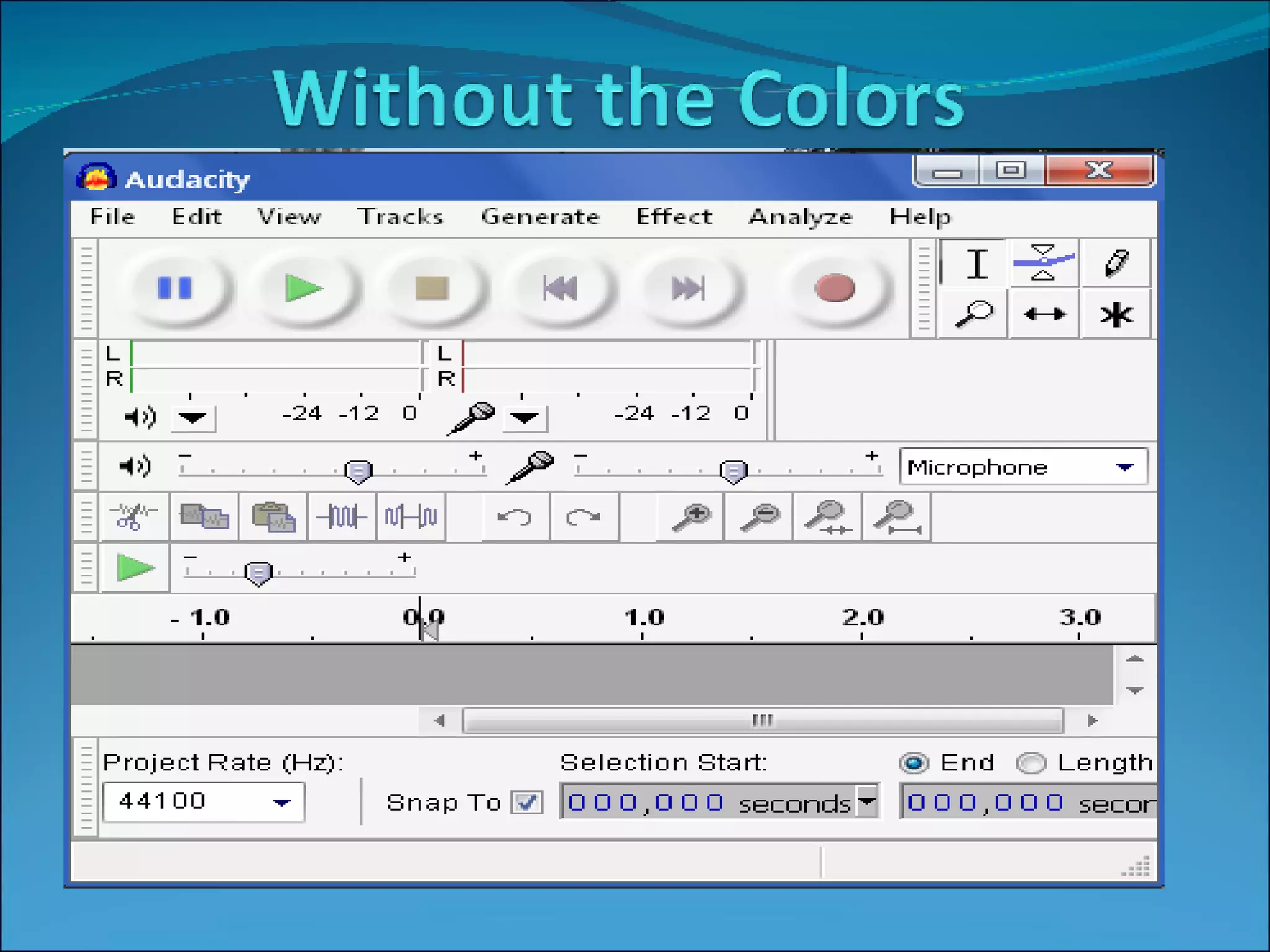This screenshot has height=952, width=1270.
Task: Select the Zoom magnifier tool
Action: click(x=974, y=314)
